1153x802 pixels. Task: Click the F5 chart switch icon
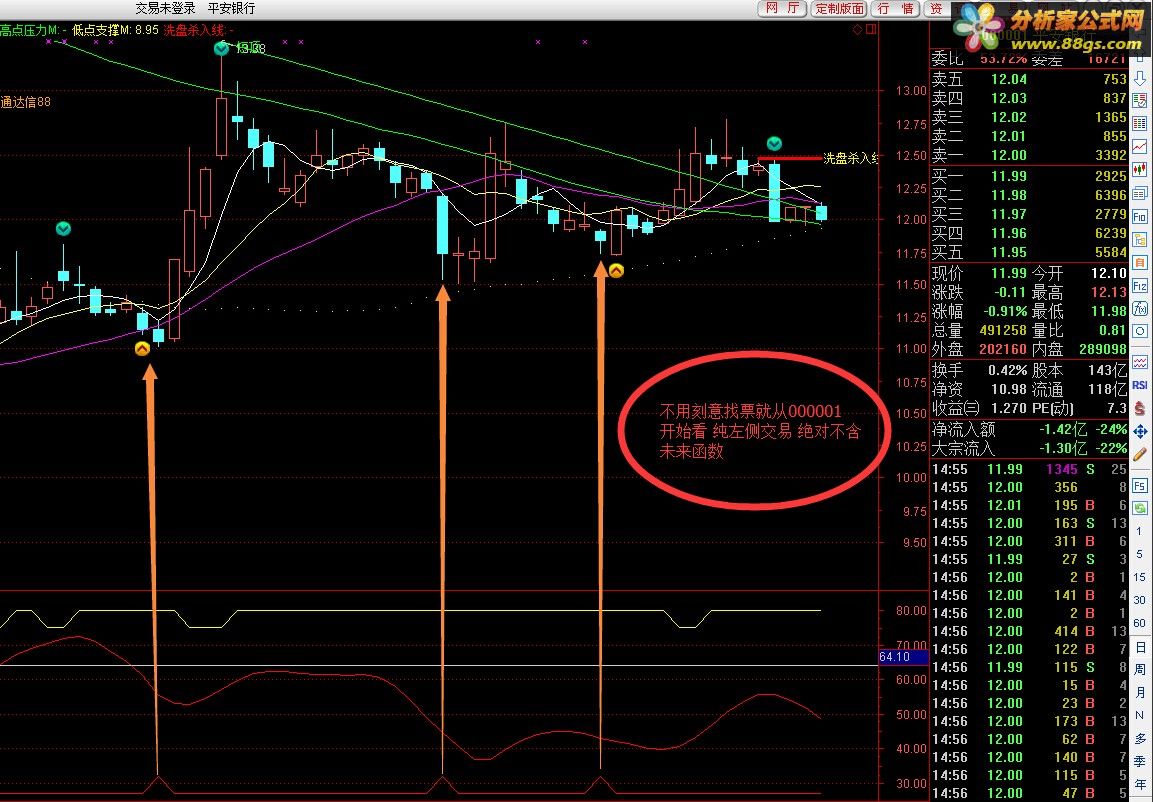click(1140, 486)
